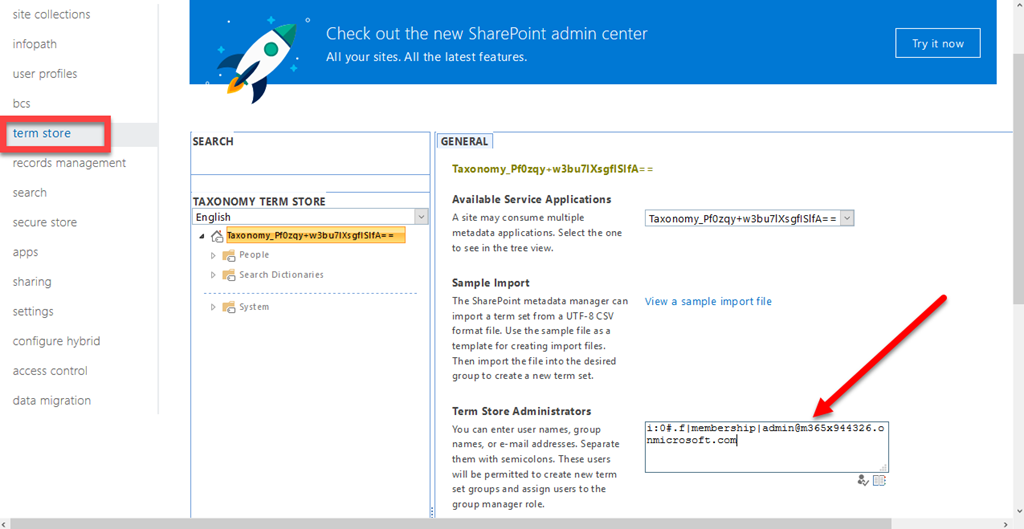This screenshot has width=1024, height=529.
Task: Expand the Search Dictionaries node
Action: click(x=212, y=275)
